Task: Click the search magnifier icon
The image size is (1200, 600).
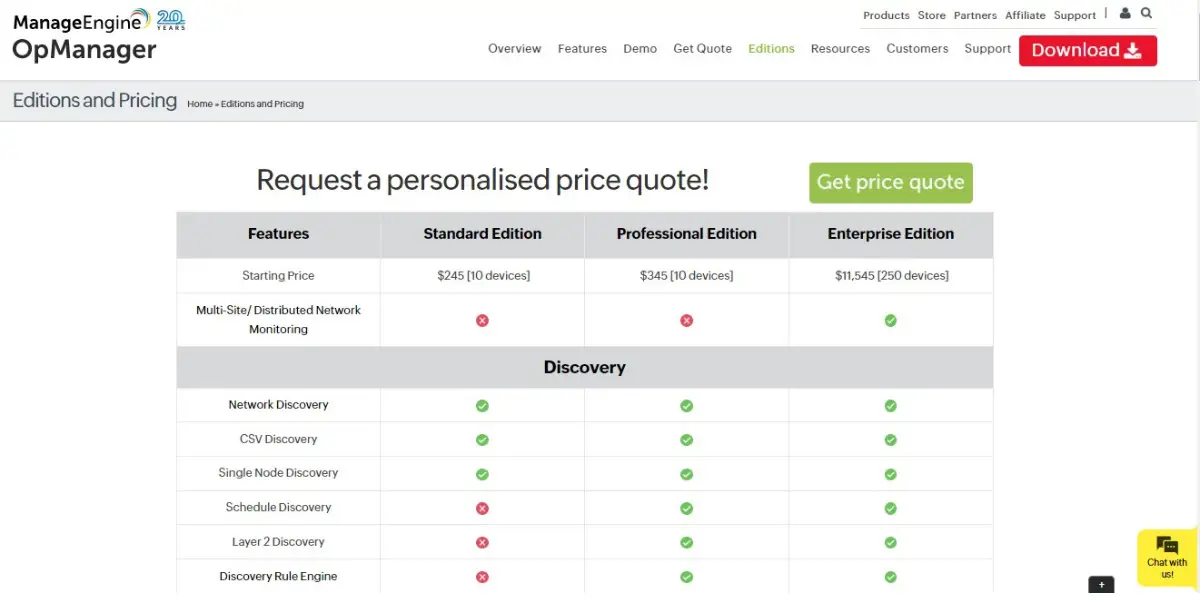Action: pyautogui.click(x=1147, y=14)
